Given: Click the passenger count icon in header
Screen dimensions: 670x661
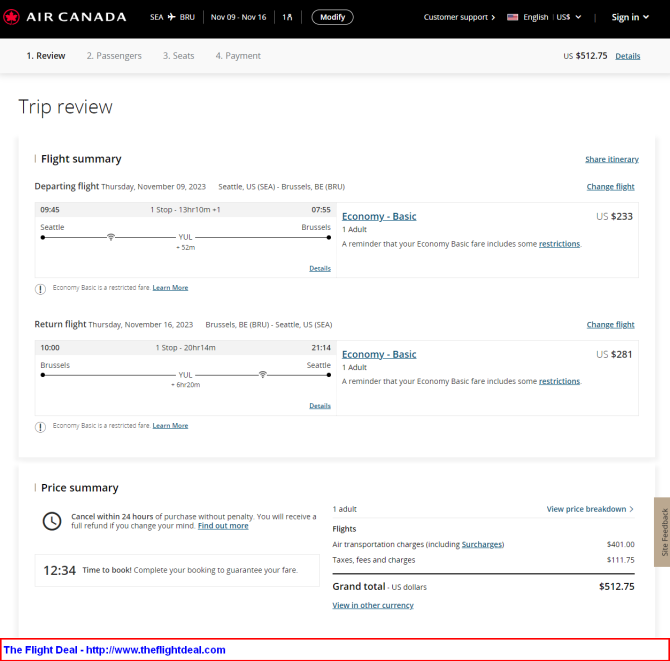Looking at the screenshot, I should click(x=289, y=17).
